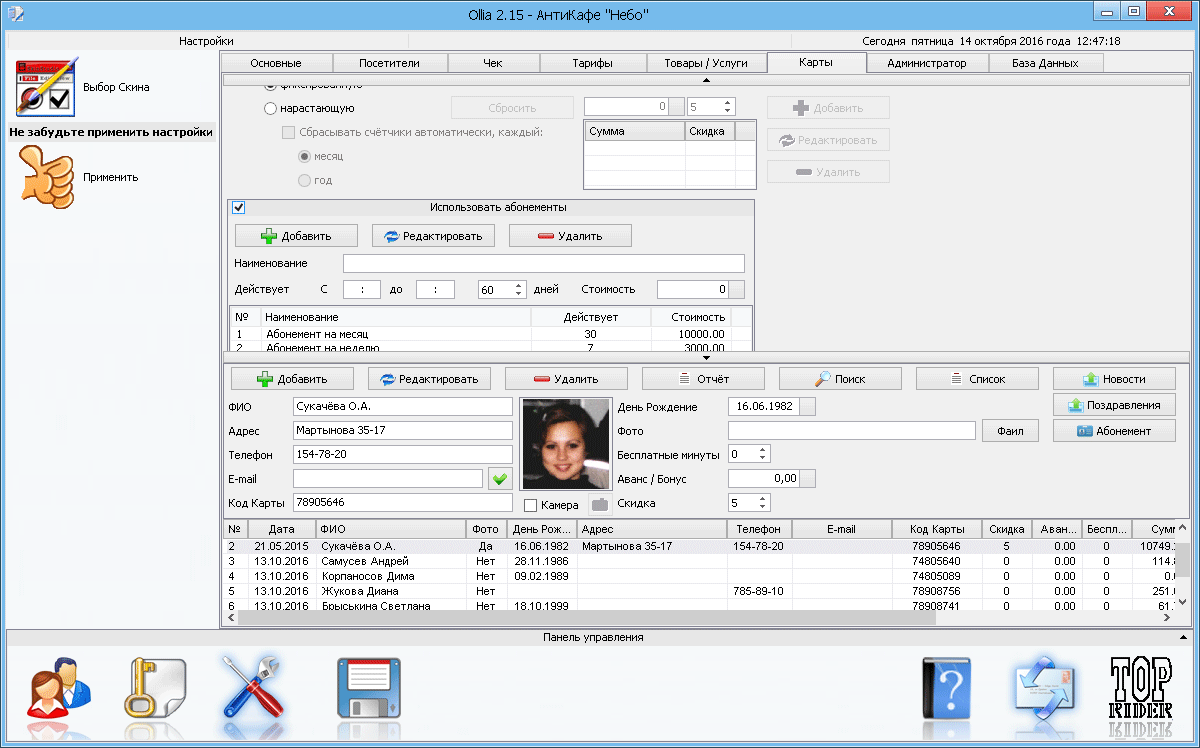
Task: Click the visitor photo thumbnail
Action: click(566, 443)
